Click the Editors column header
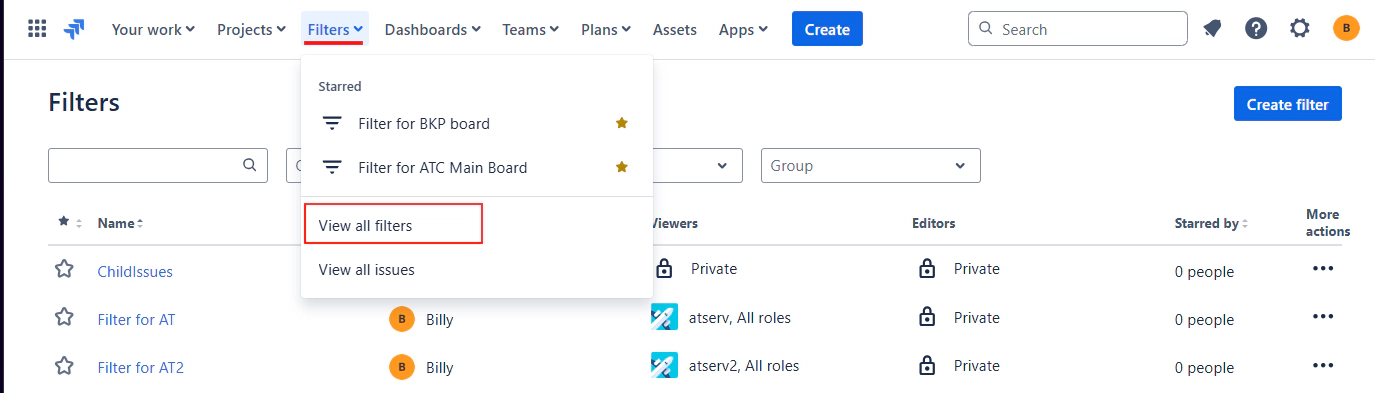This screenshot has height=393, width=1375. coord(933,223)
